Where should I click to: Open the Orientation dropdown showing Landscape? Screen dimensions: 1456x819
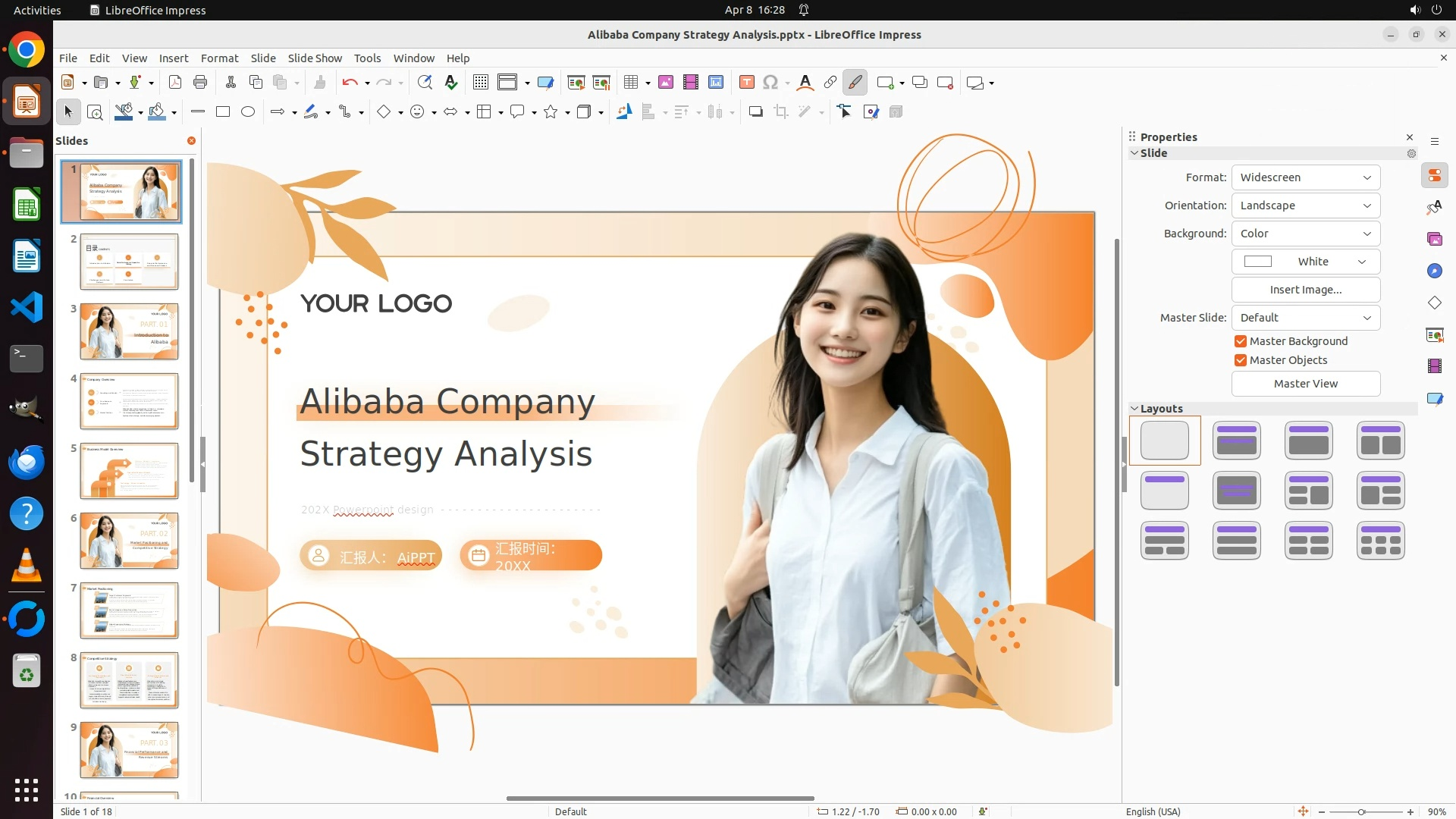(x=1305, y=206)
